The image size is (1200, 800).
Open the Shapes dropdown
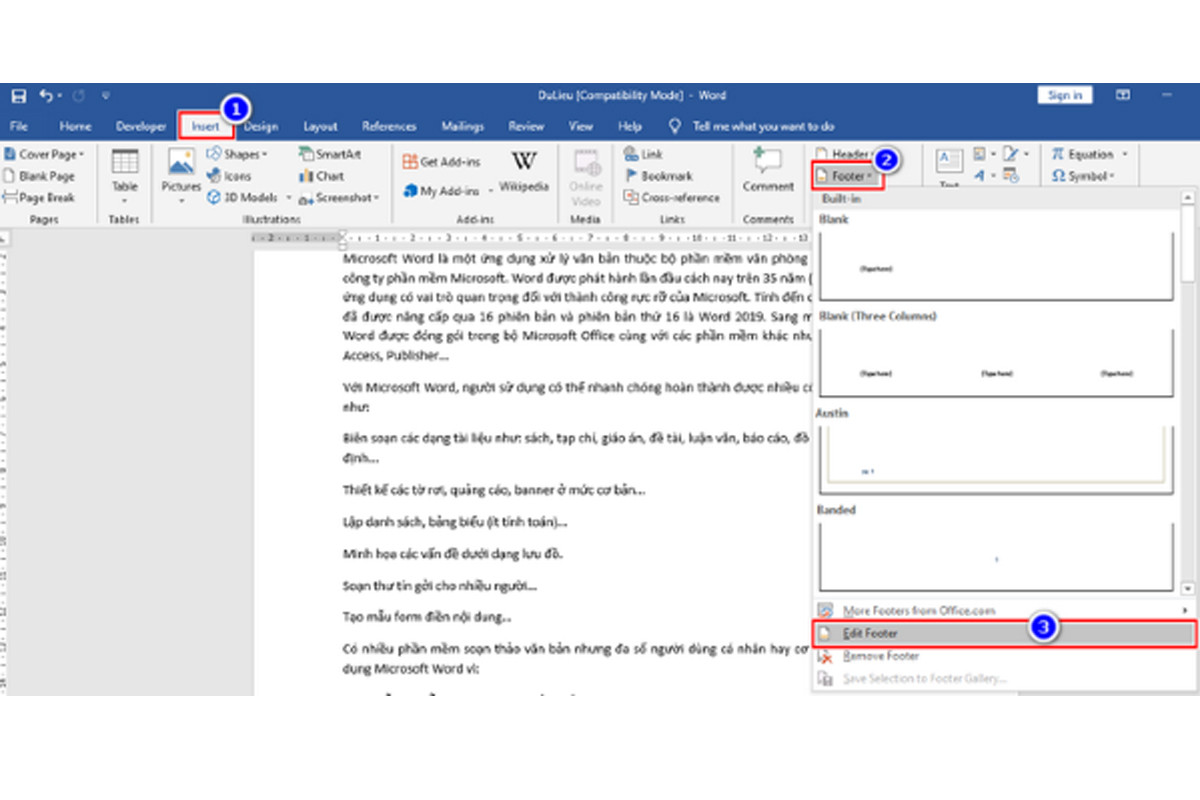tap(238, 154)
